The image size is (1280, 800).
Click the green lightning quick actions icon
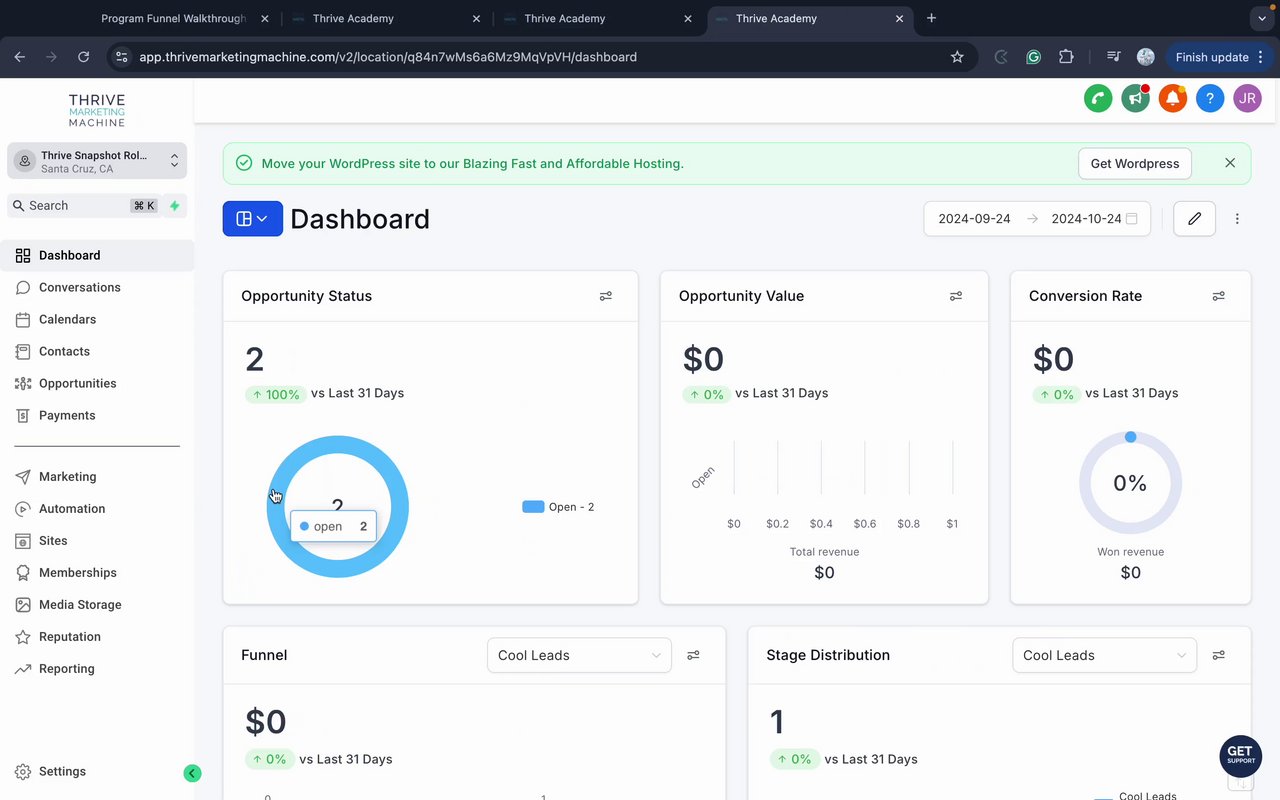tap(175, 206)
